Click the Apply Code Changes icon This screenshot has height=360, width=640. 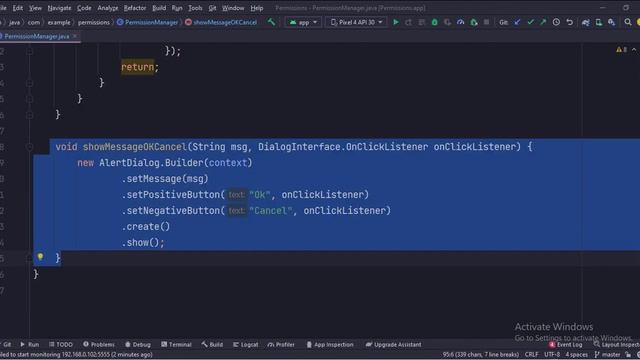tap(422, 22)
